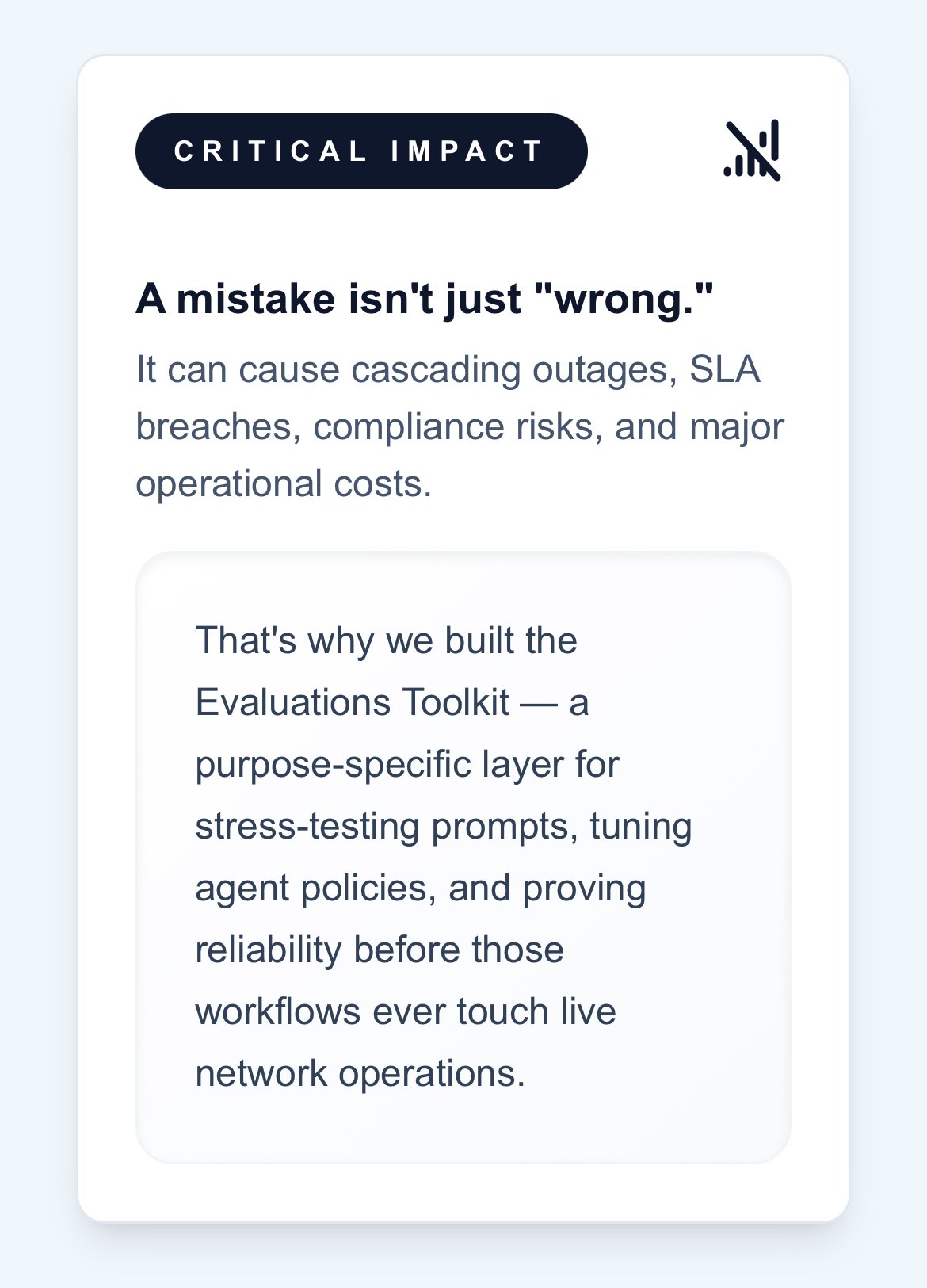Image resolution: width=927 pixels, height=1288 pixels.
Task: Click the 'operational costs.' text
Action: [284, 483]
